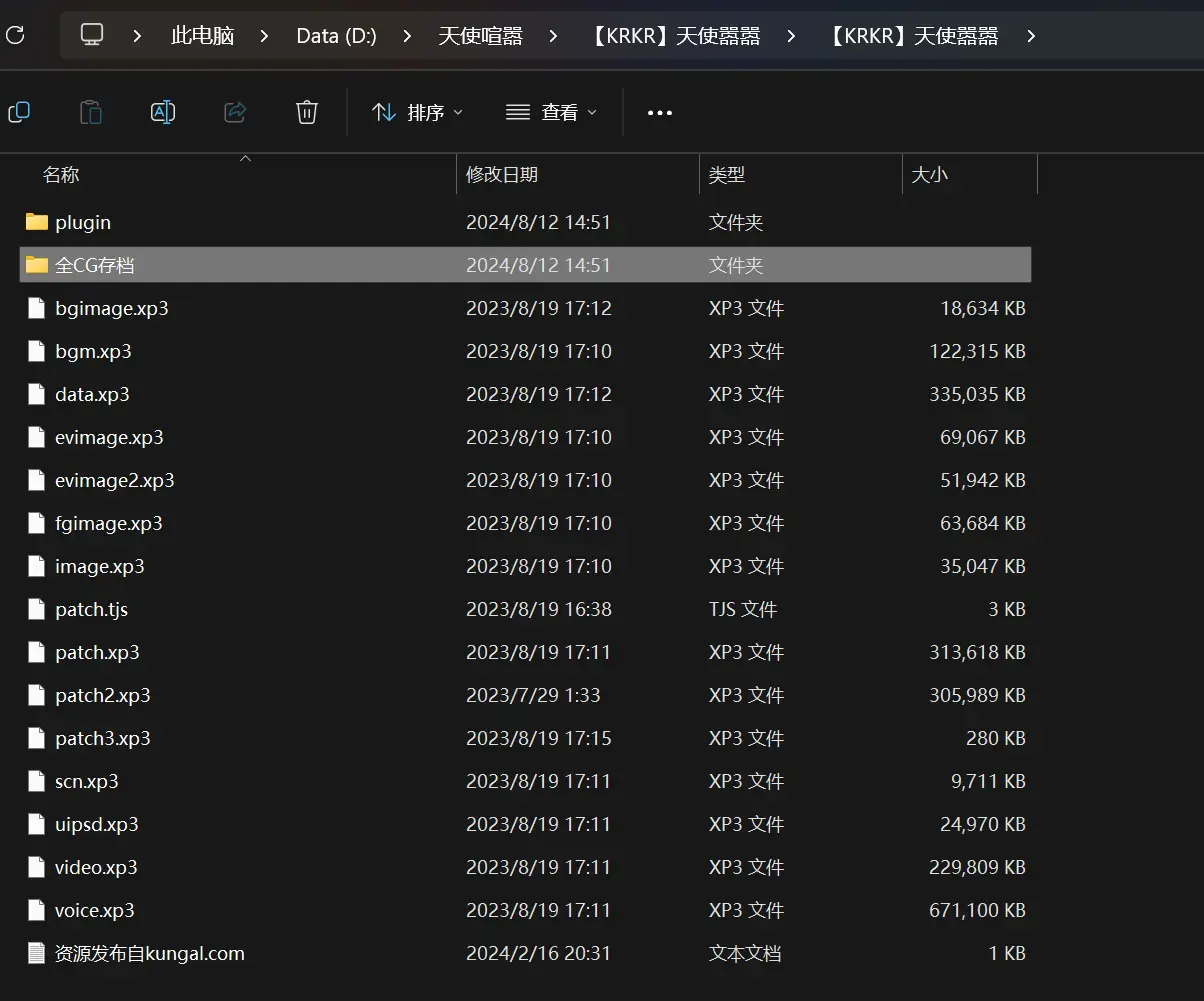Click the Copy toolbar icon

(x=19, y=112)
